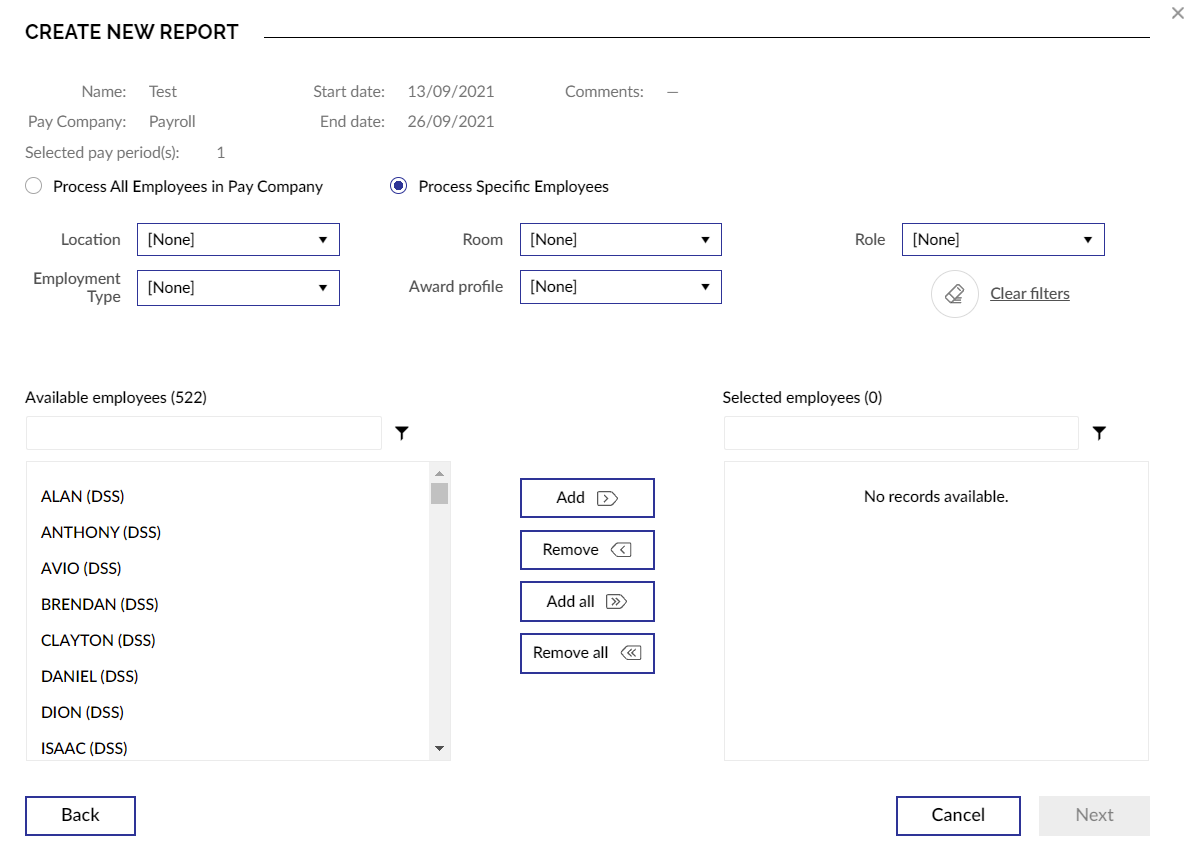Select Process Specific Employees option
1195x851 pixels.
(399, 186)
